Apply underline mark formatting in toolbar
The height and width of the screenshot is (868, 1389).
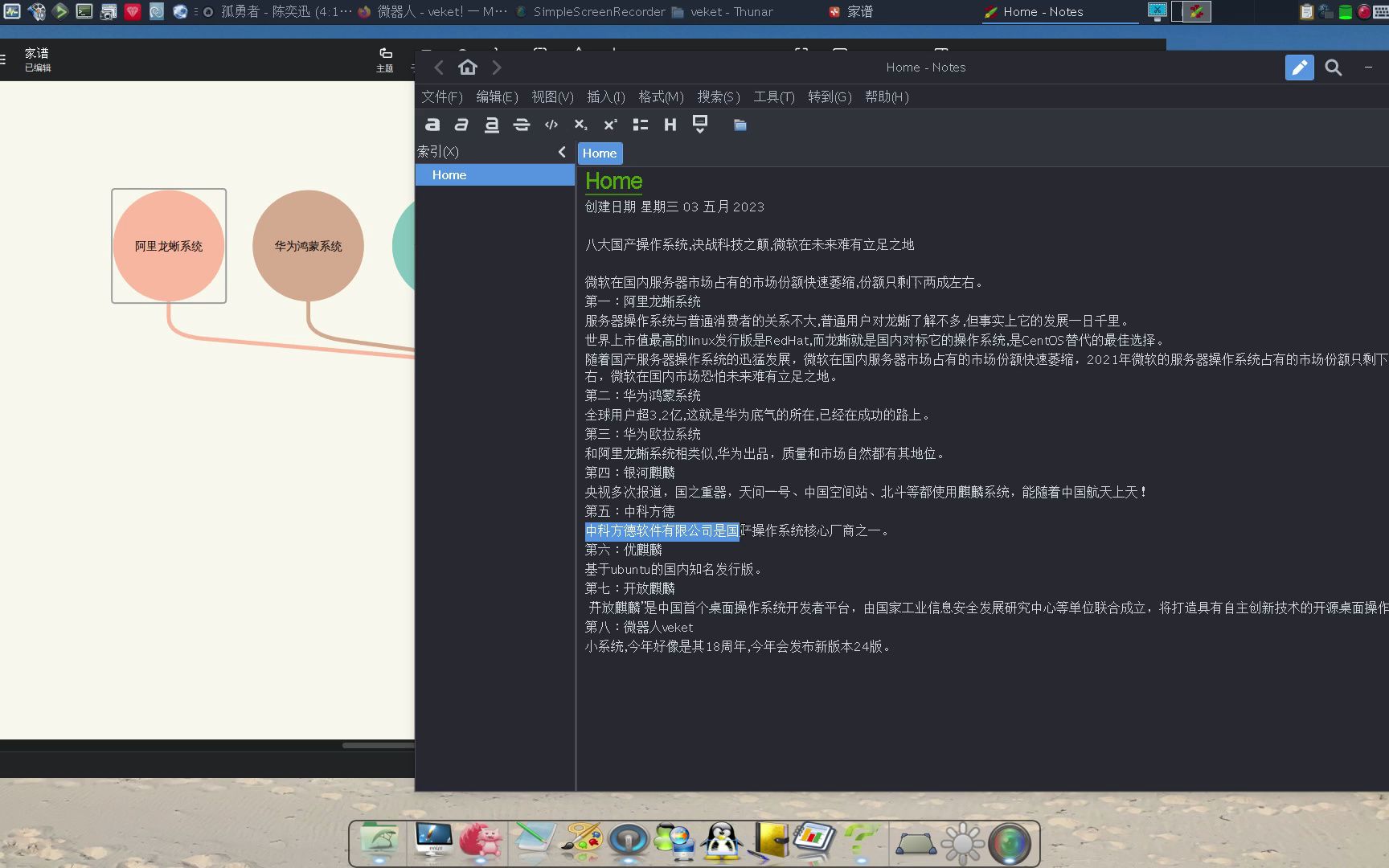click(x=492, y=125)
